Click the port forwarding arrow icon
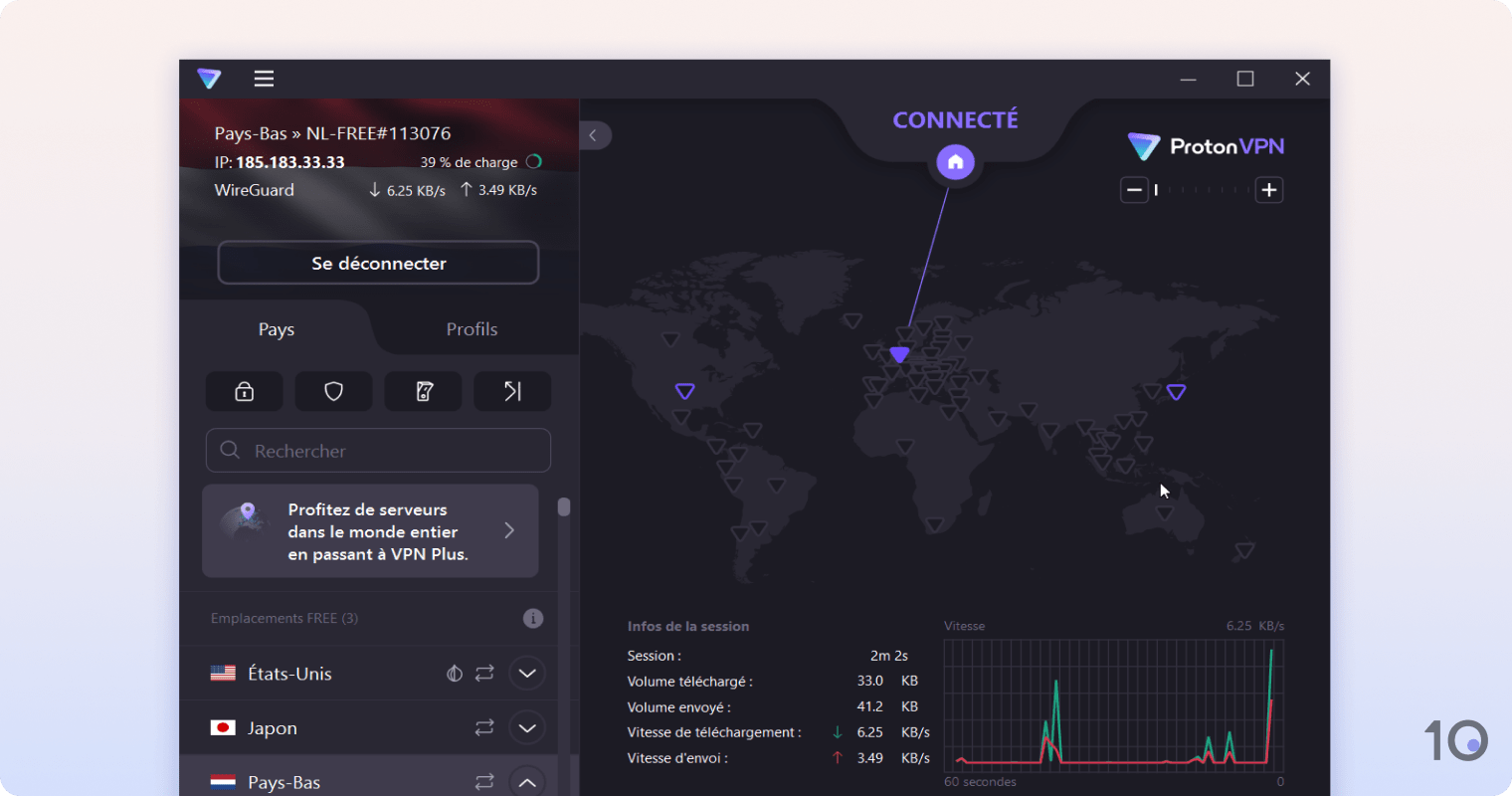The height and width of the screenshot is (796, 1512). 512,391
